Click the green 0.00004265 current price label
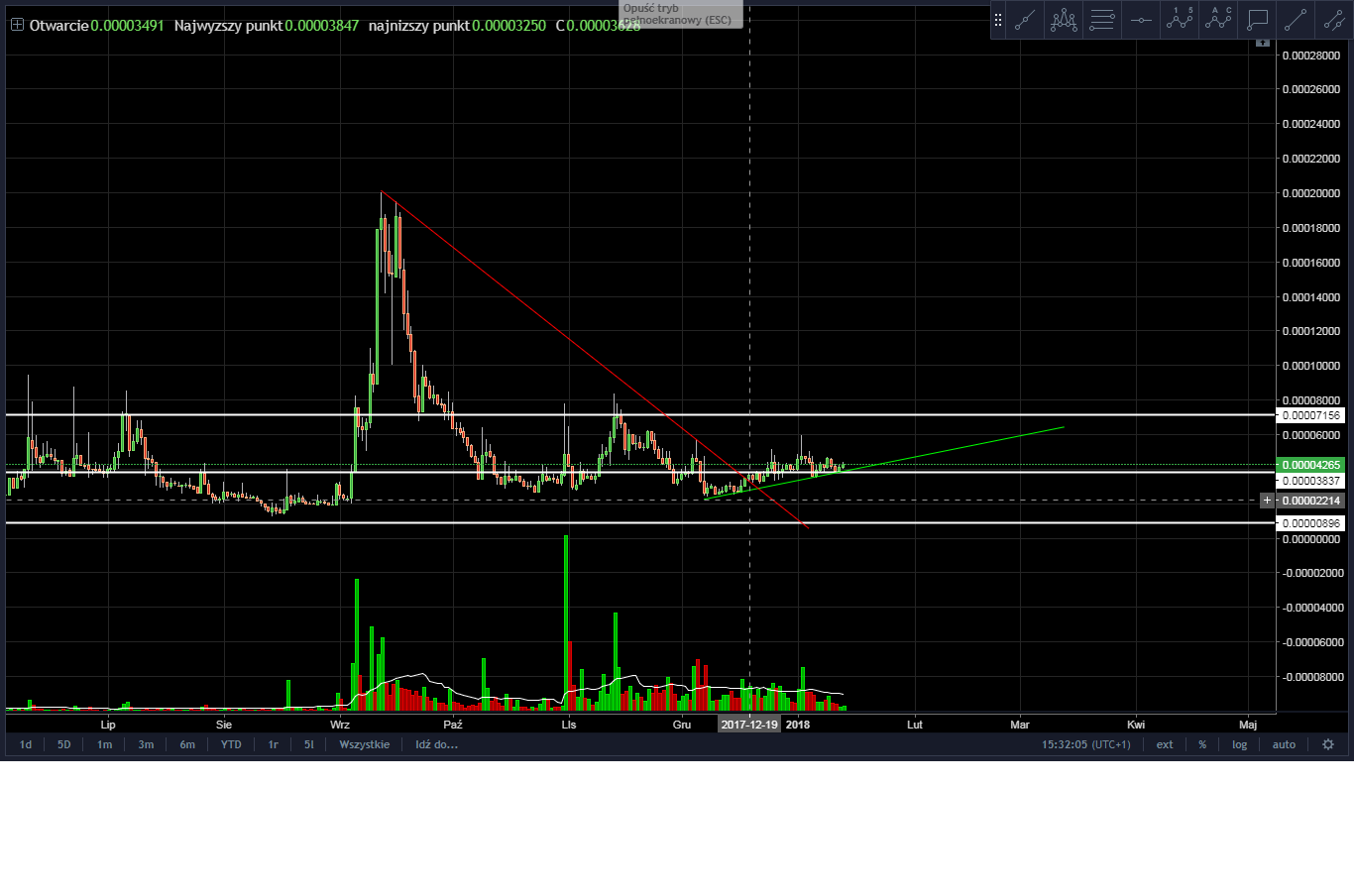This screenshot has height=896, width=1354. click(x=1311, y=465)
